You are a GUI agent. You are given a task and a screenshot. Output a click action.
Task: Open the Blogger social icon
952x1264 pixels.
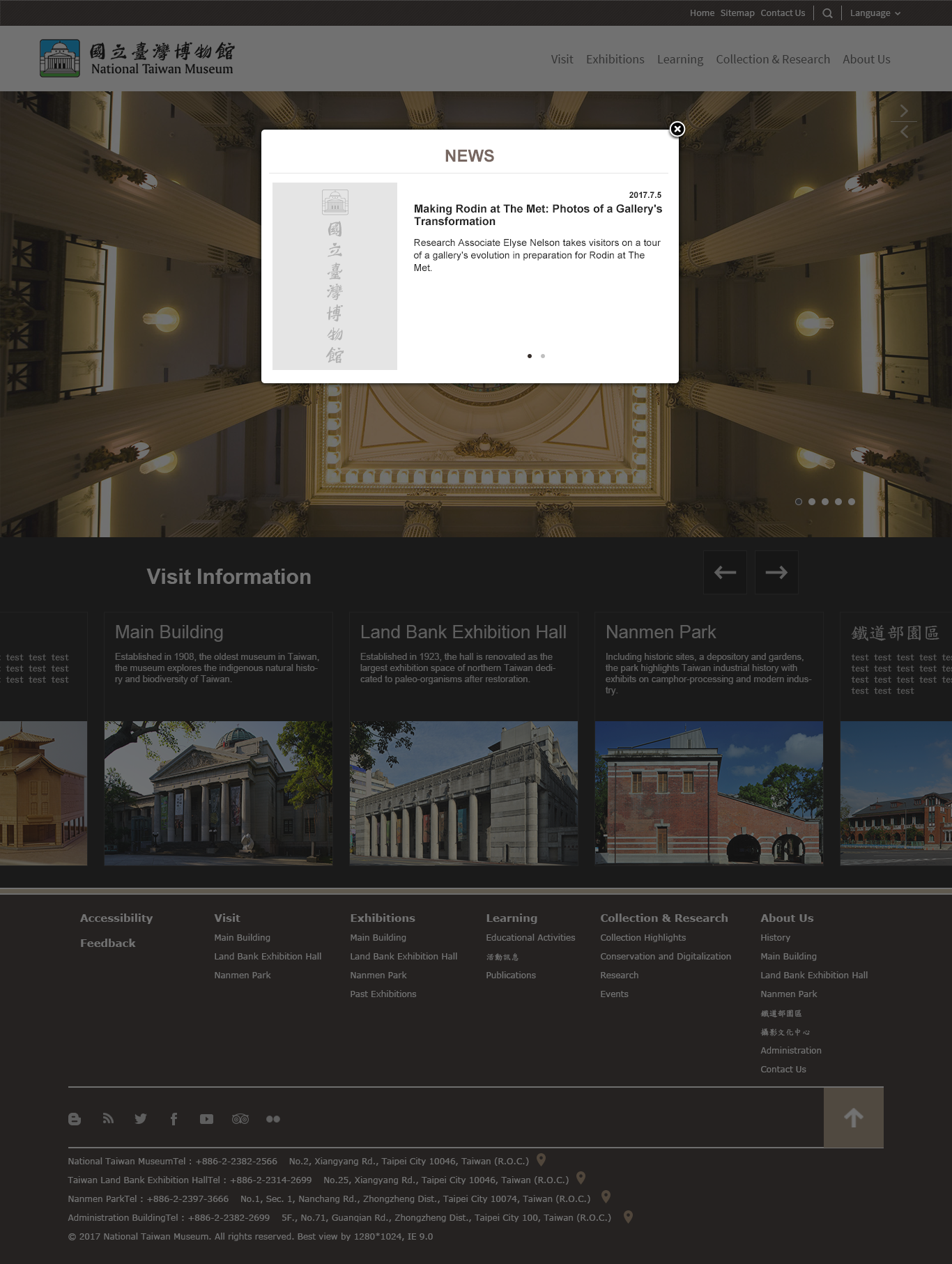point(75,1119)
